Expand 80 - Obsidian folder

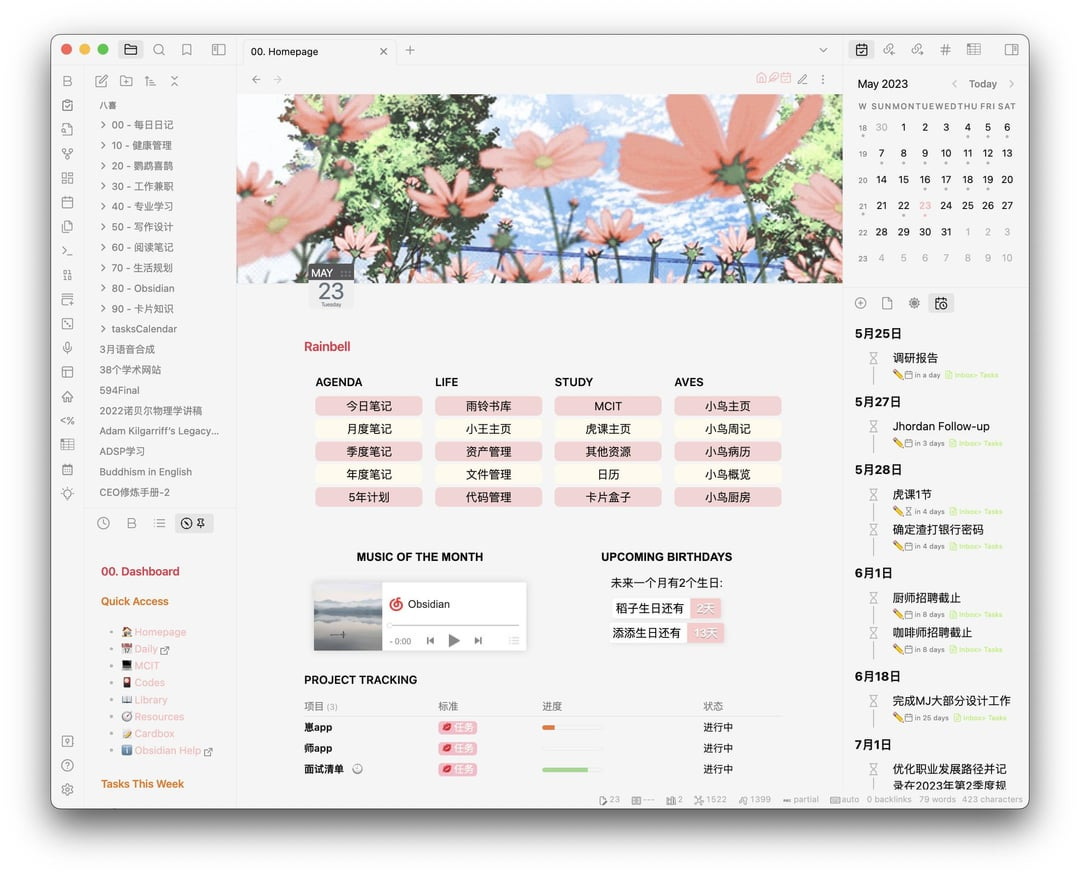103,288
